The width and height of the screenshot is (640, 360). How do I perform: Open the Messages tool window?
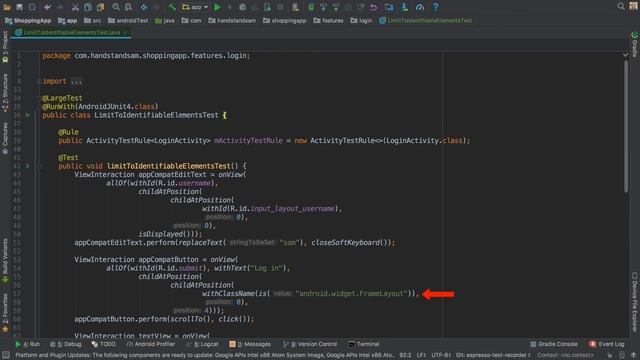(250, 344)
